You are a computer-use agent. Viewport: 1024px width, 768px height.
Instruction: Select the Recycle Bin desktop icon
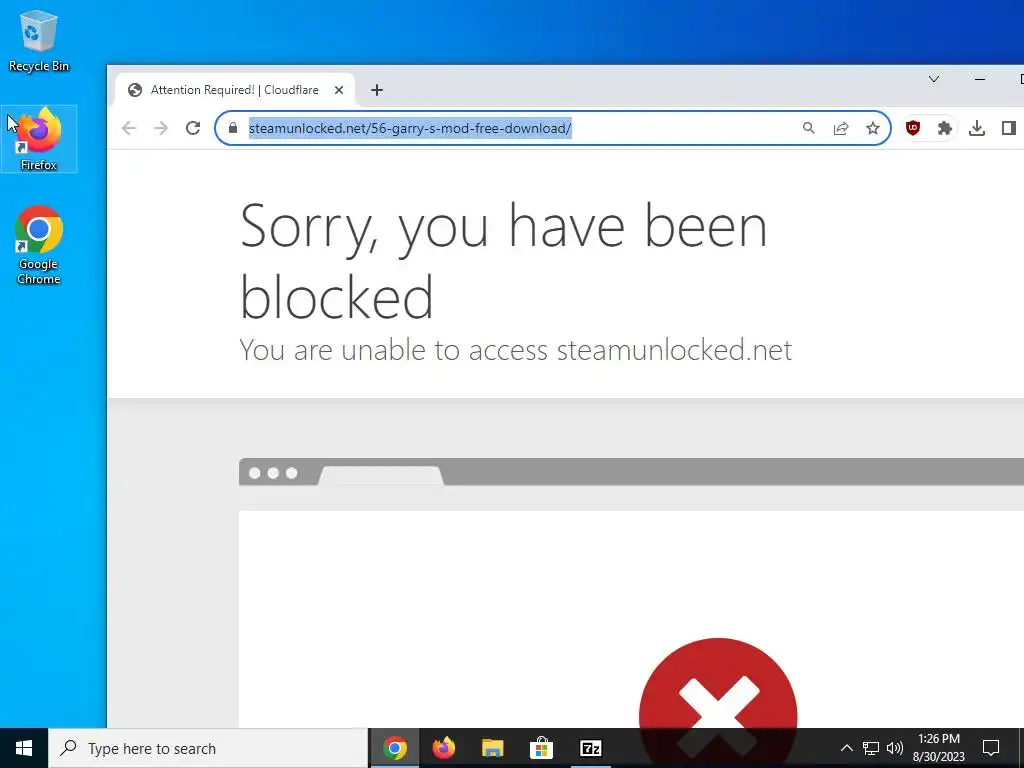click(39, 40)
